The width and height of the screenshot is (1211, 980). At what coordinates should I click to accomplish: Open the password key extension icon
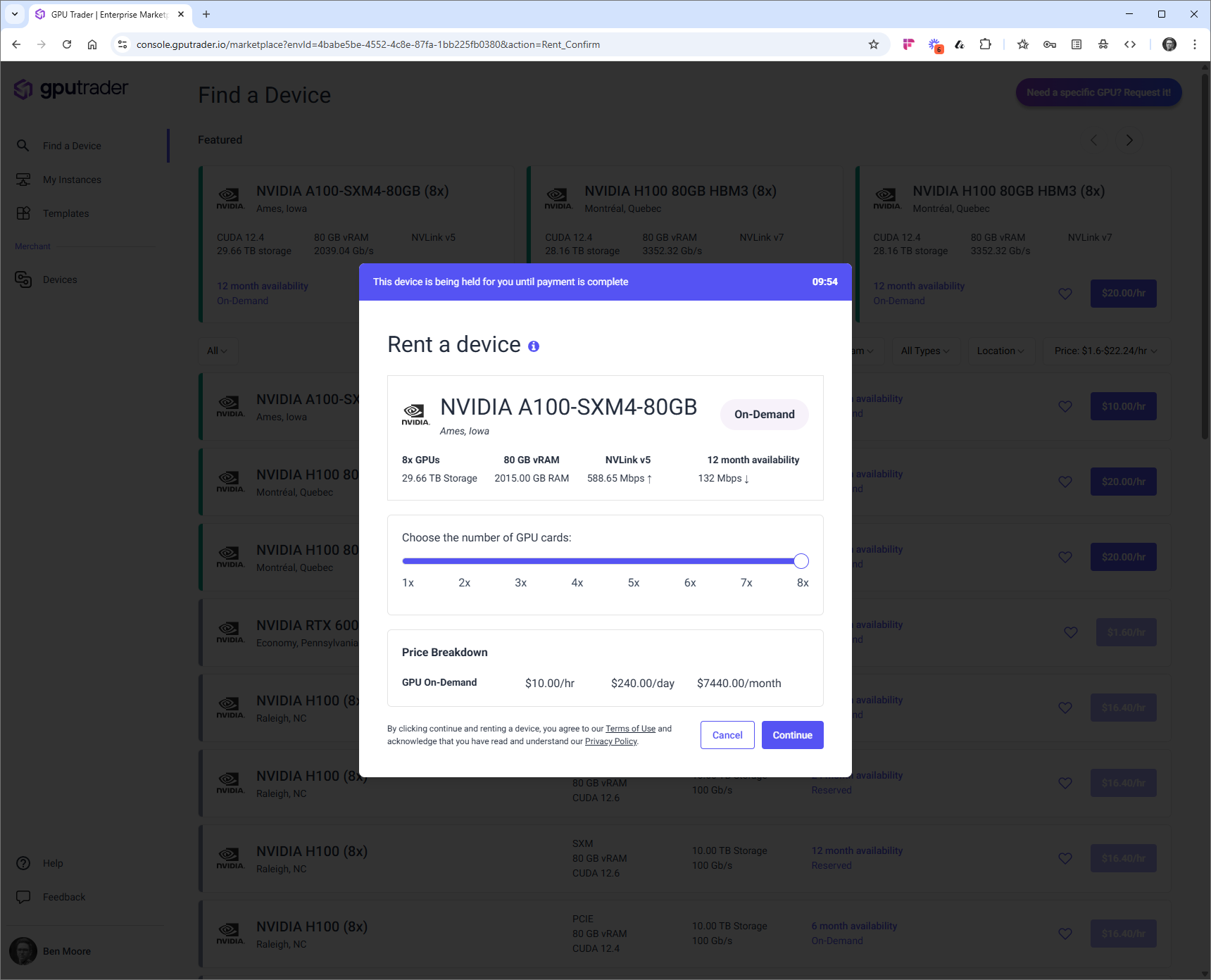[x=1050, y=44]
